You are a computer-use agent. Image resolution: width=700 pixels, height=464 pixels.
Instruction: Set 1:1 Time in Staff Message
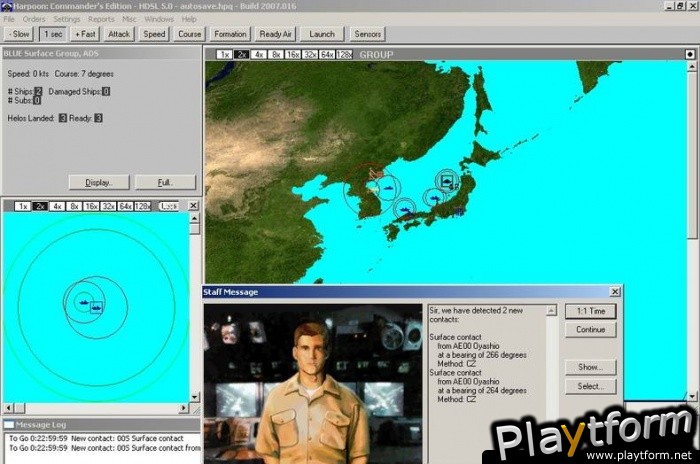coord(591,311)
